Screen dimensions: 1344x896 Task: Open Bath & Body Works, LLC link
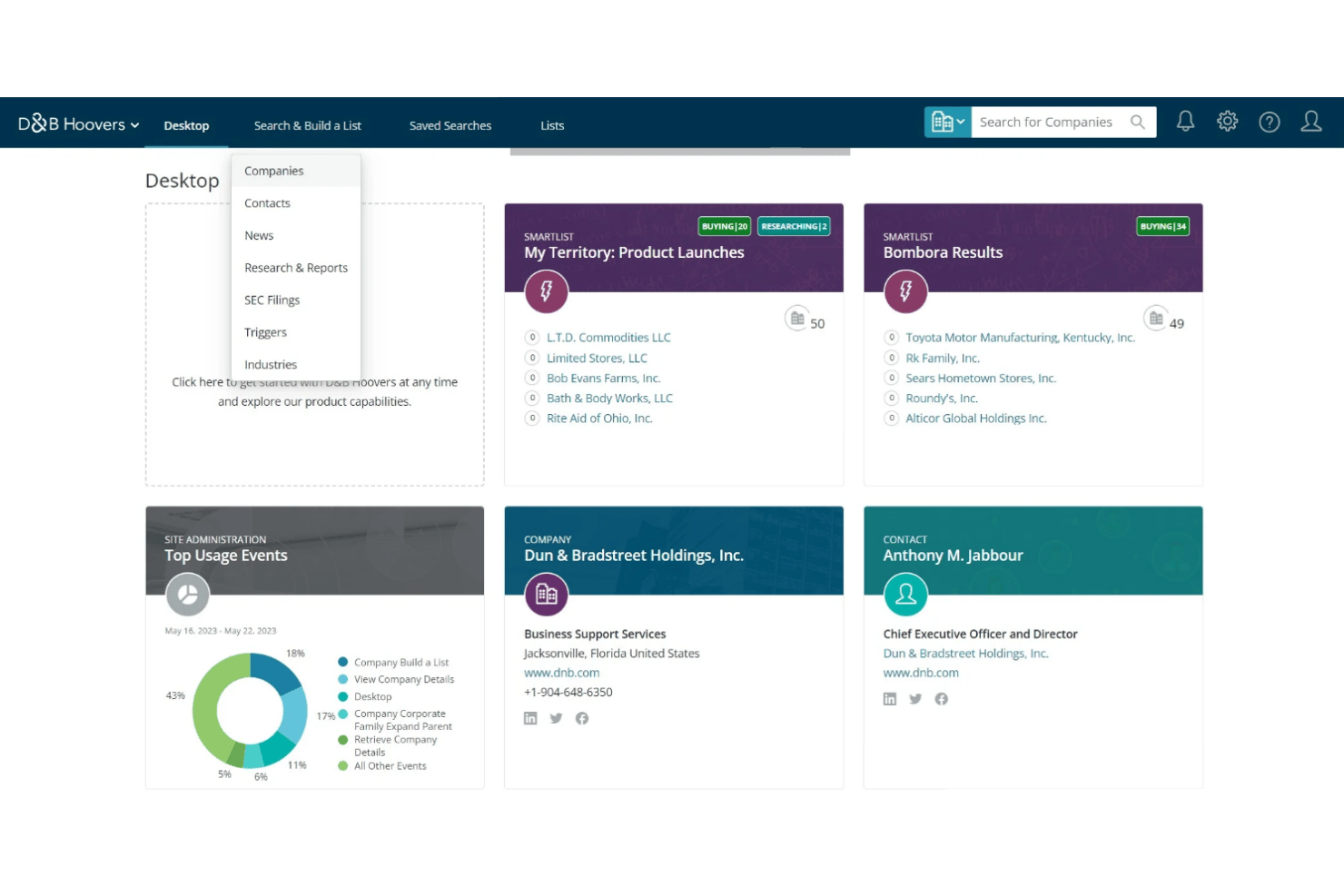point(609,398)
